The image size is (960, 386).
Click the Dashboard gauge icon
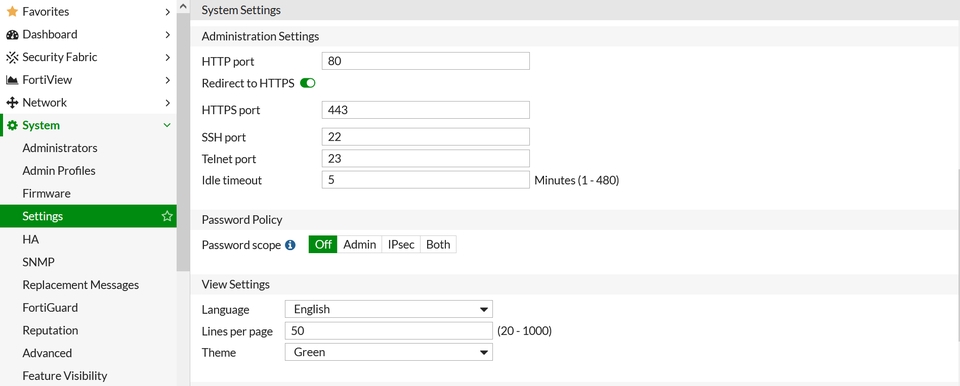pos(12,34)
